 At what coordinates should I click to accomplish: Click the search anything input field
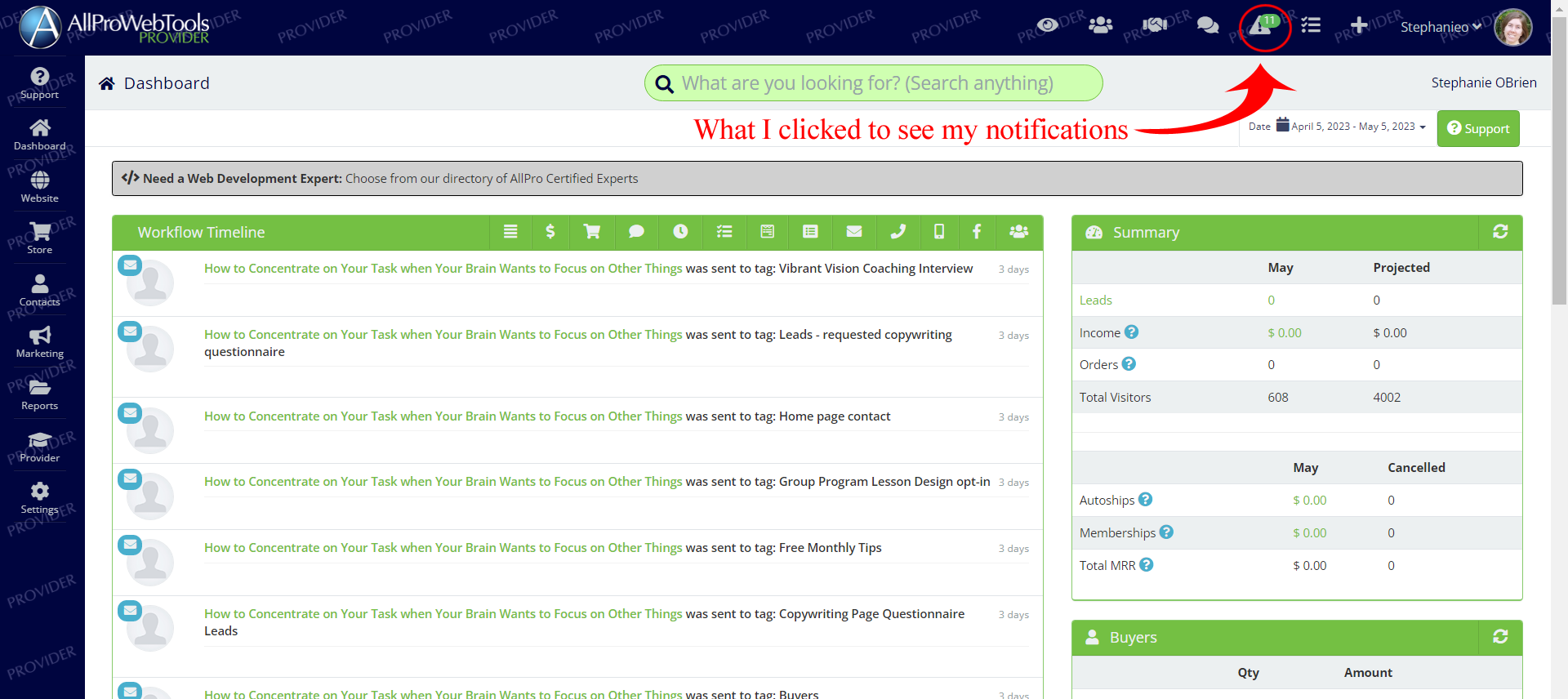[874, 83]
